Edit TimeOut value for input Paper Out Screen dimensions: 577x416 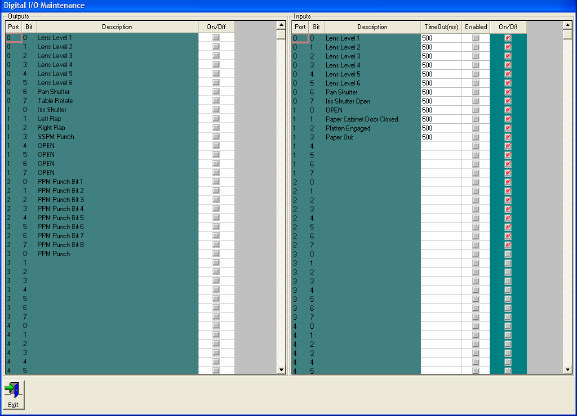(x=441, y=137)
